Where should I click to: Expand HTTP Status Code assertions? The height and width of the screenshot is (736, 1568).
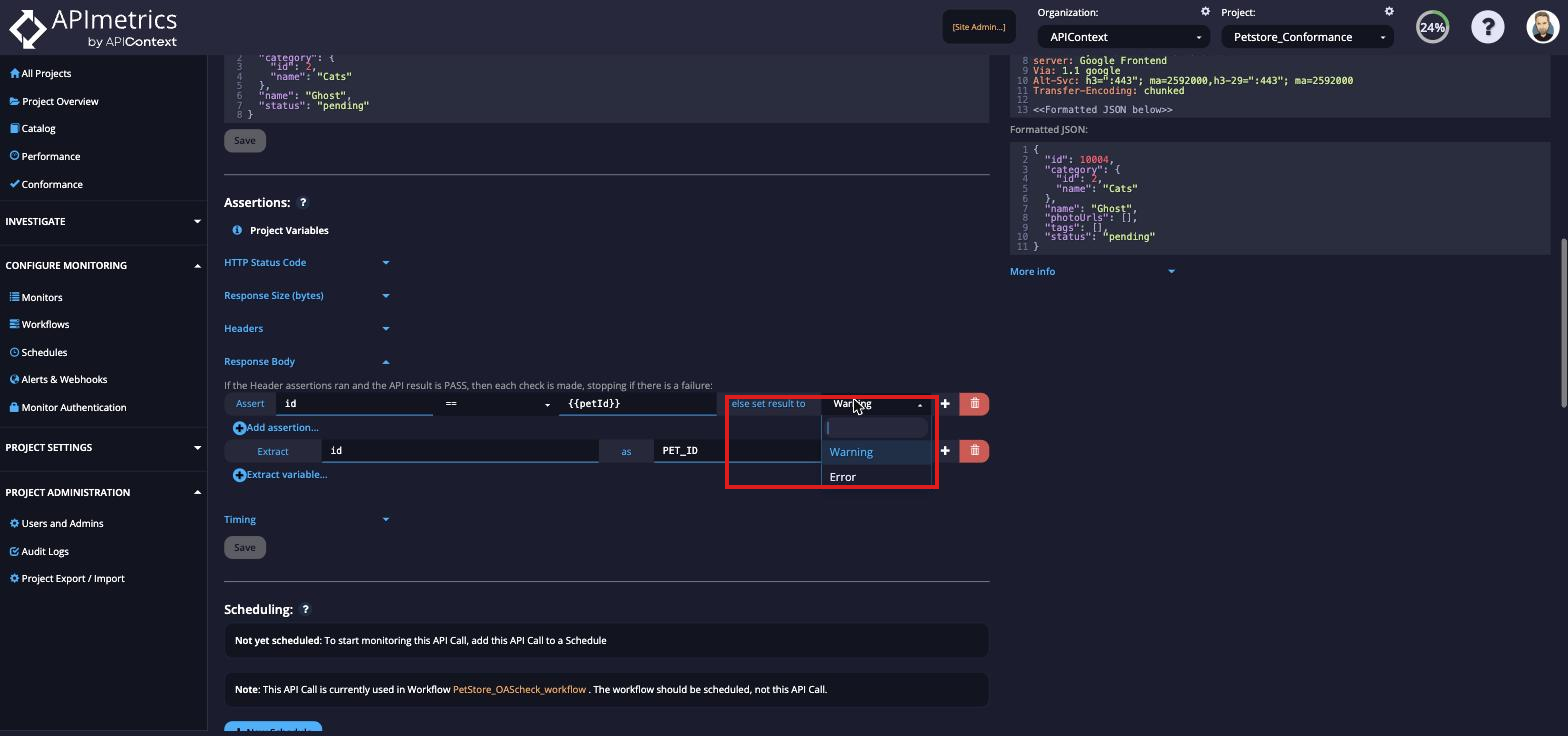click(307, 262)
